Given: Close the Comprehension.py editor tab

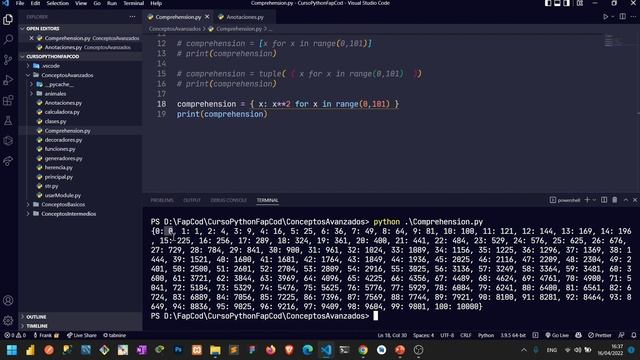Looking at the screenshot, I should pos(207,17).
